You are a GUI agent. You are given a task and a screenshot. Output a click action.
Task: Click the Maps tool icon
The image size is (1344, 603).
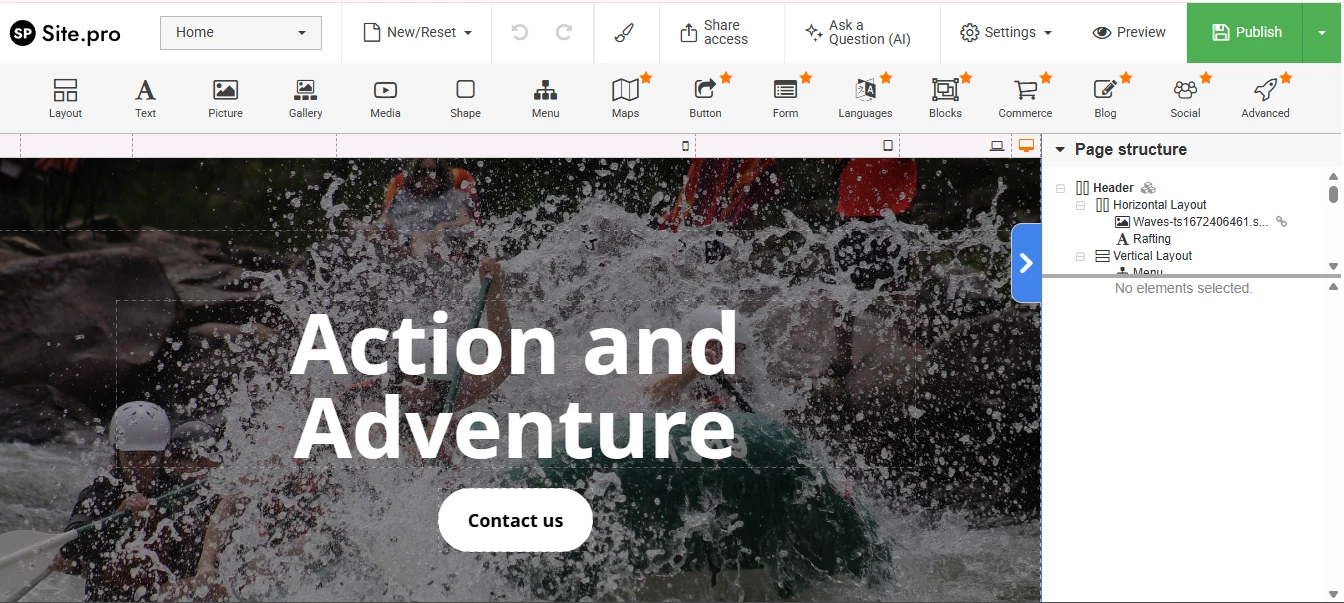(x=625, y=98)
